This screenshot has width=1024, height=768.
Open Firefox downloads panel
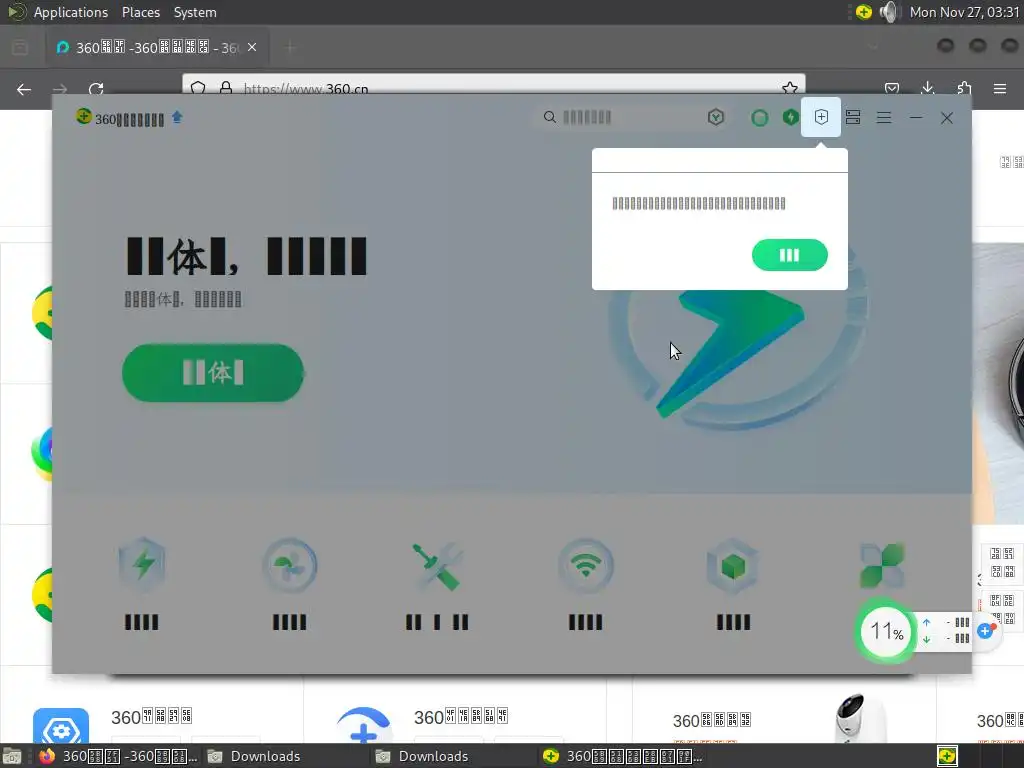(x=927, y=89)
